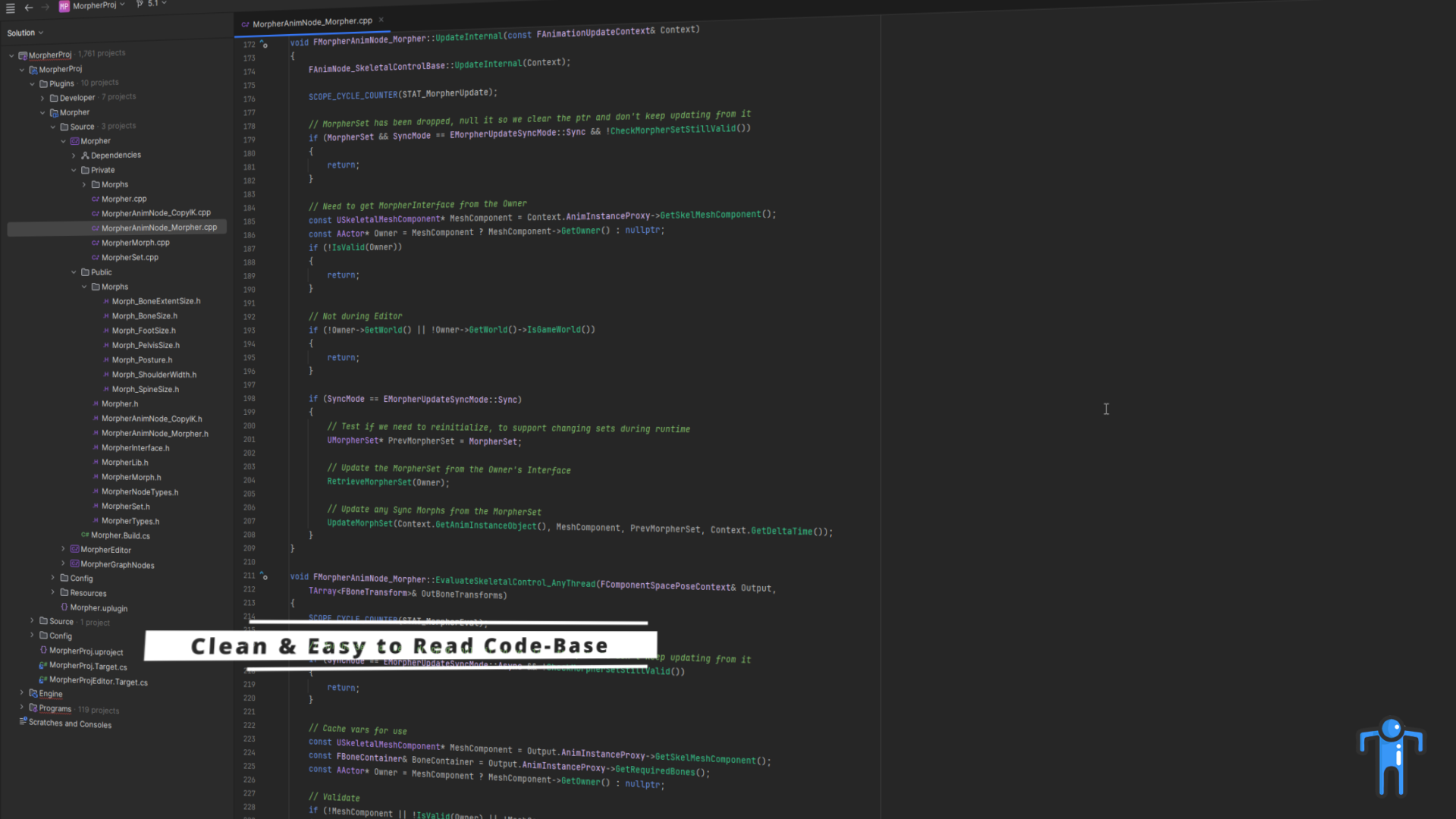Select the Morpher.Build.cs file icon

coord(85,535)
